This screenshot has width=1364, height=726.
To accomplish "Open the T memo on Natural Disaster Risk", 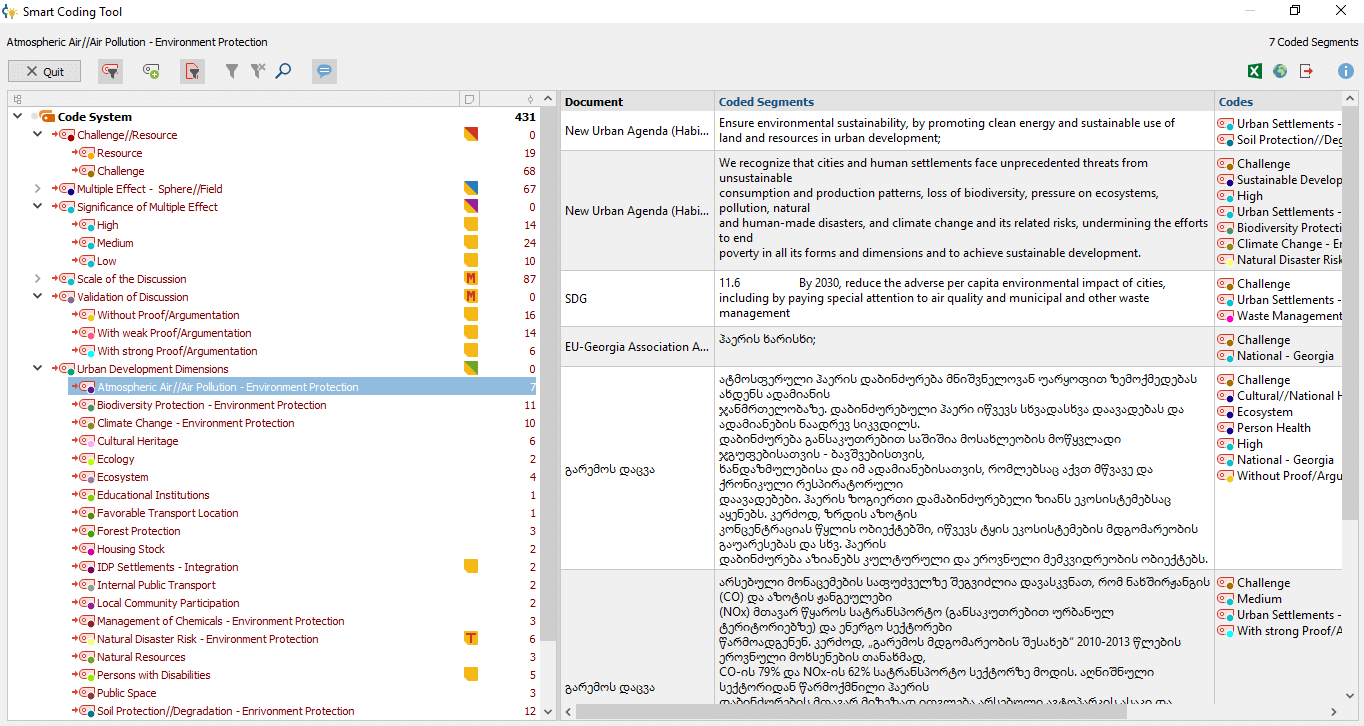I will pyautogui.click(x=470, y=639).
